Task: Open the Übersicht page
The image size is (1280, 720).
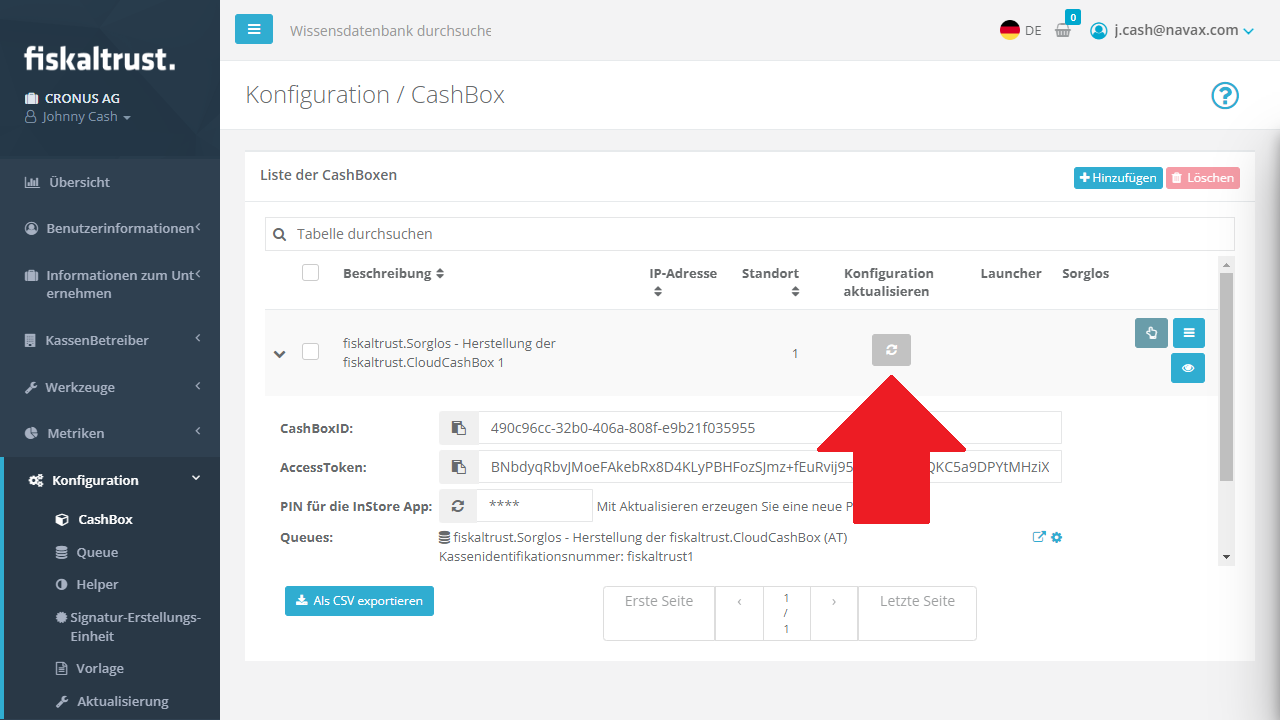Action: pyautogui.click(x=110, y=182)
